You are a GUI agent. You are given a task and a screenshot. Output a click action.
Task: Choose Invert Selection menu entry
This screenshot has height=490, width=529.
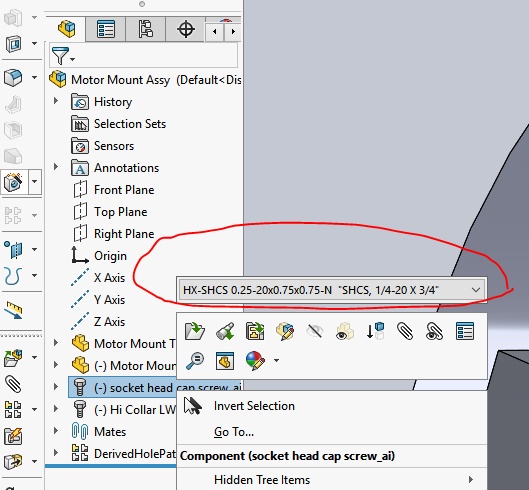point(254,406)
